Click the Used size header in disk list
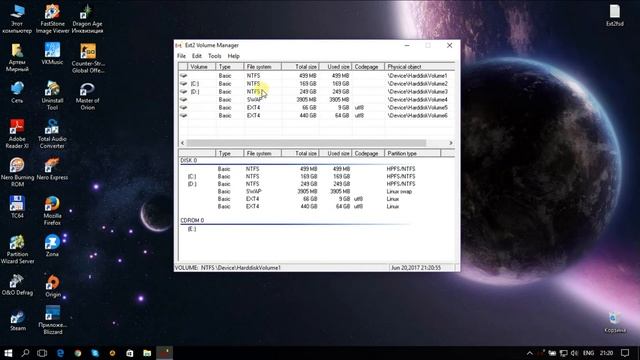This screenshot has width=640, height=360. pyautogui.click(x=335, y=153)
